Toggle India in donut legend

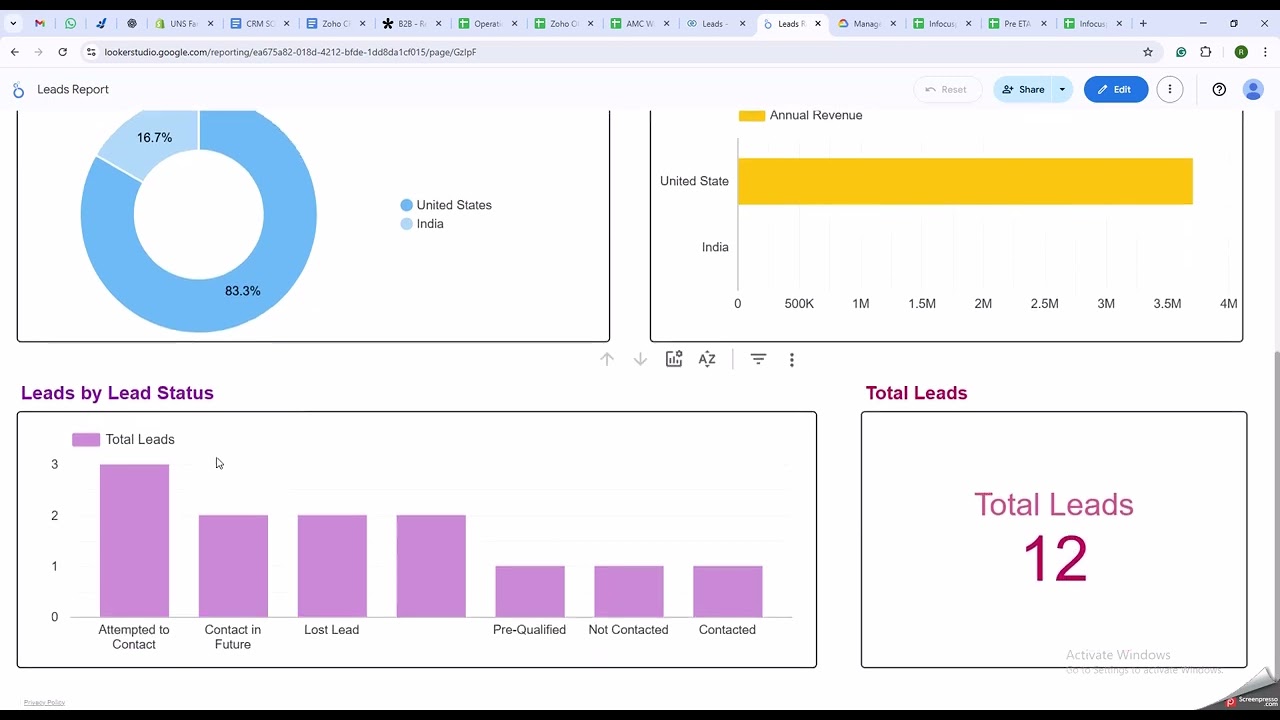tap(422, 224)
